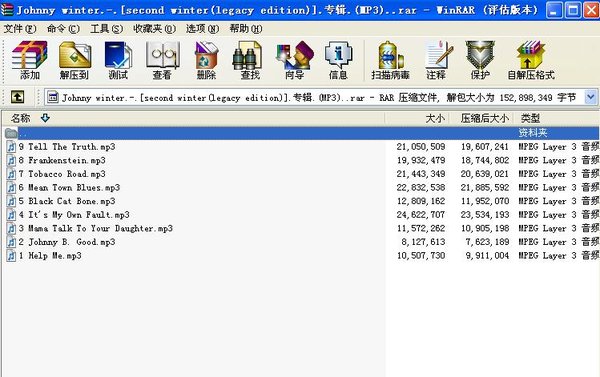This screenshot has width=600, height=377.
Task: Sort by Size (大小) column header
Action: click(x=417, y=118)
